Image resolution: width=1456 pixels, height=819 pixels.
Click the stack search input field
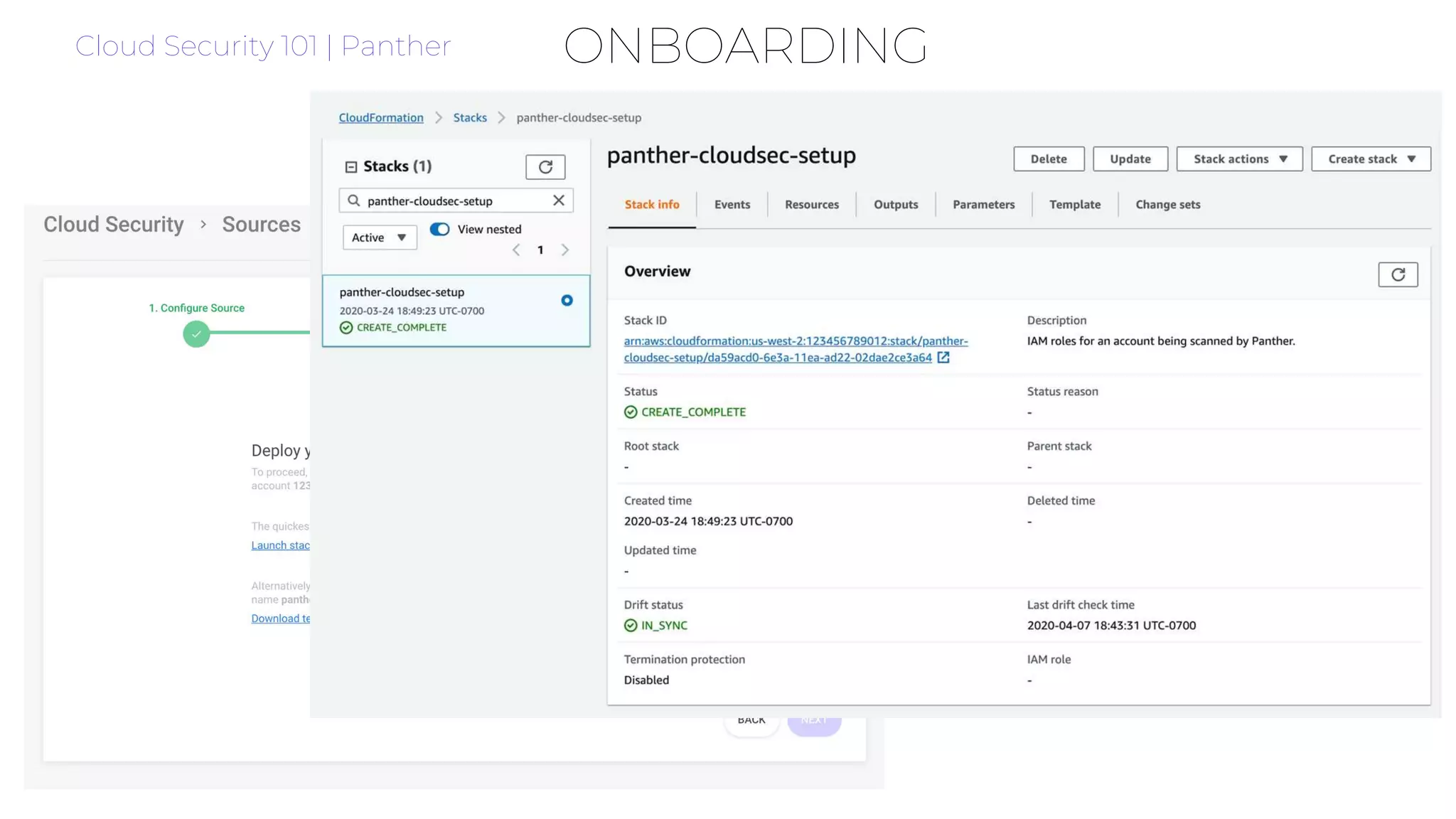(x=456, y=200)
